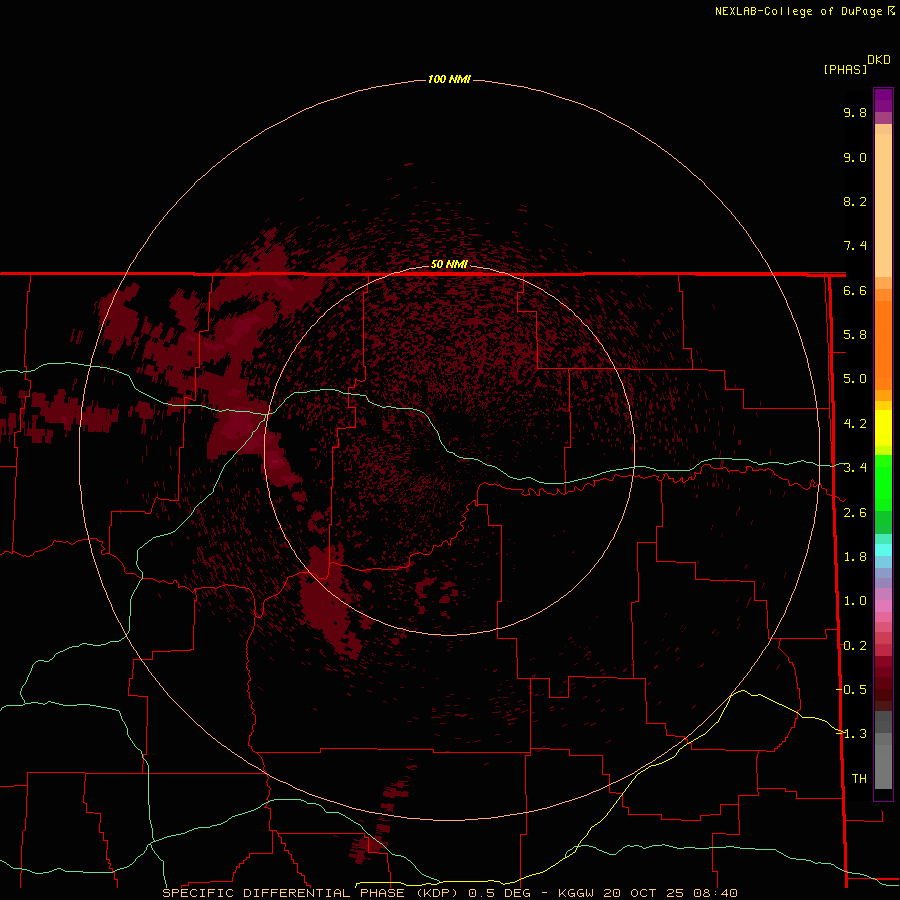The width and height of the screenshot is (900, 900).
Task: Pick the cyan segment of the color bar
Action: click(x=883, y=550)
